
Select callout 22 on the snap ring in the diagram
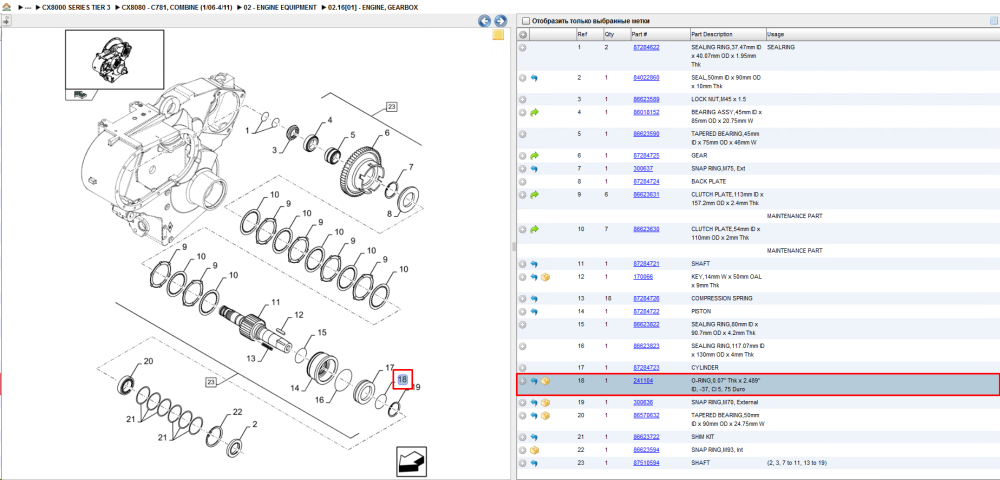pyautogui.click(x=237, y=412)
